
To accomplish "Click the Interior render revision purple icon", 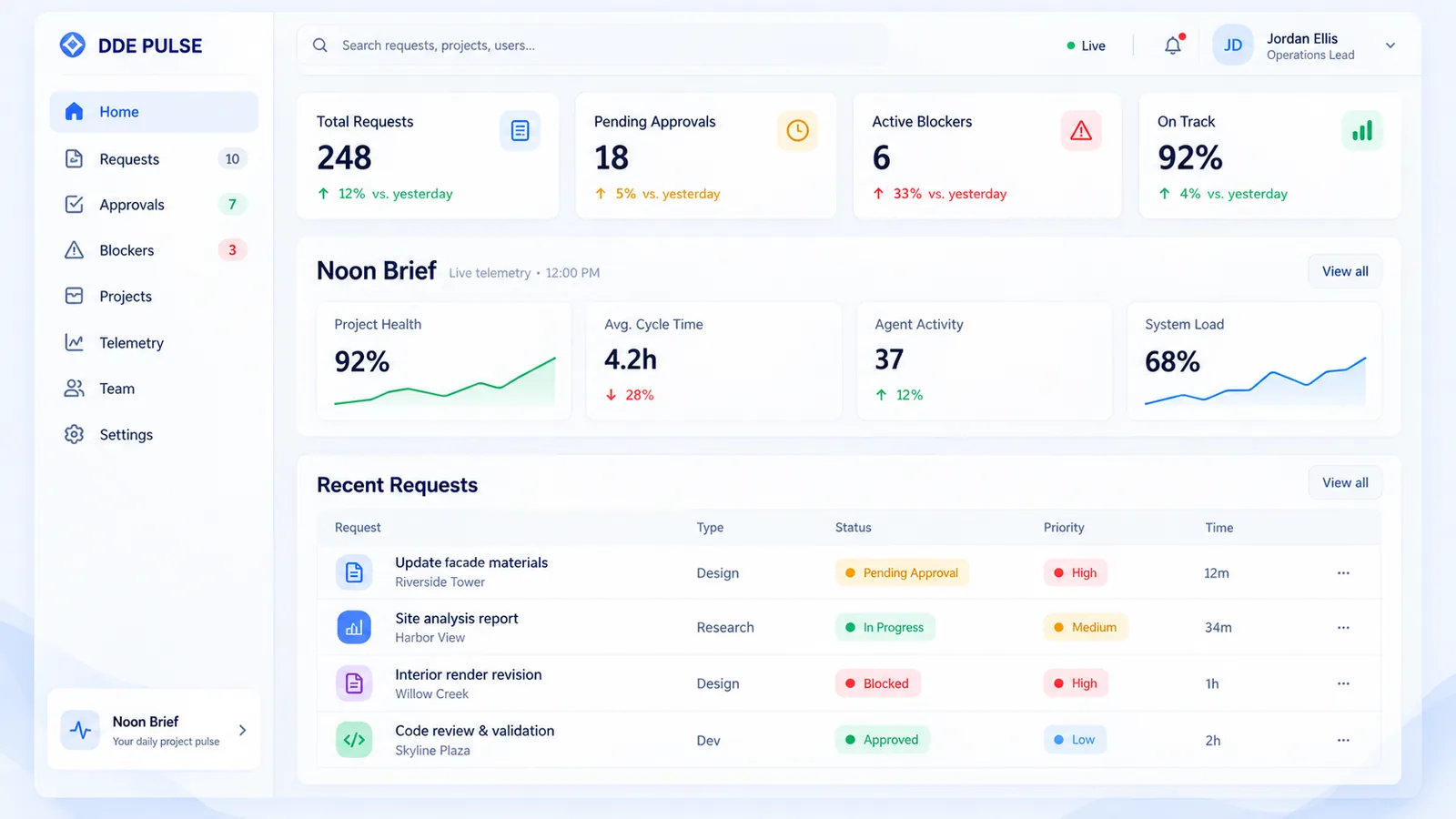I will [x=354, y=683].
